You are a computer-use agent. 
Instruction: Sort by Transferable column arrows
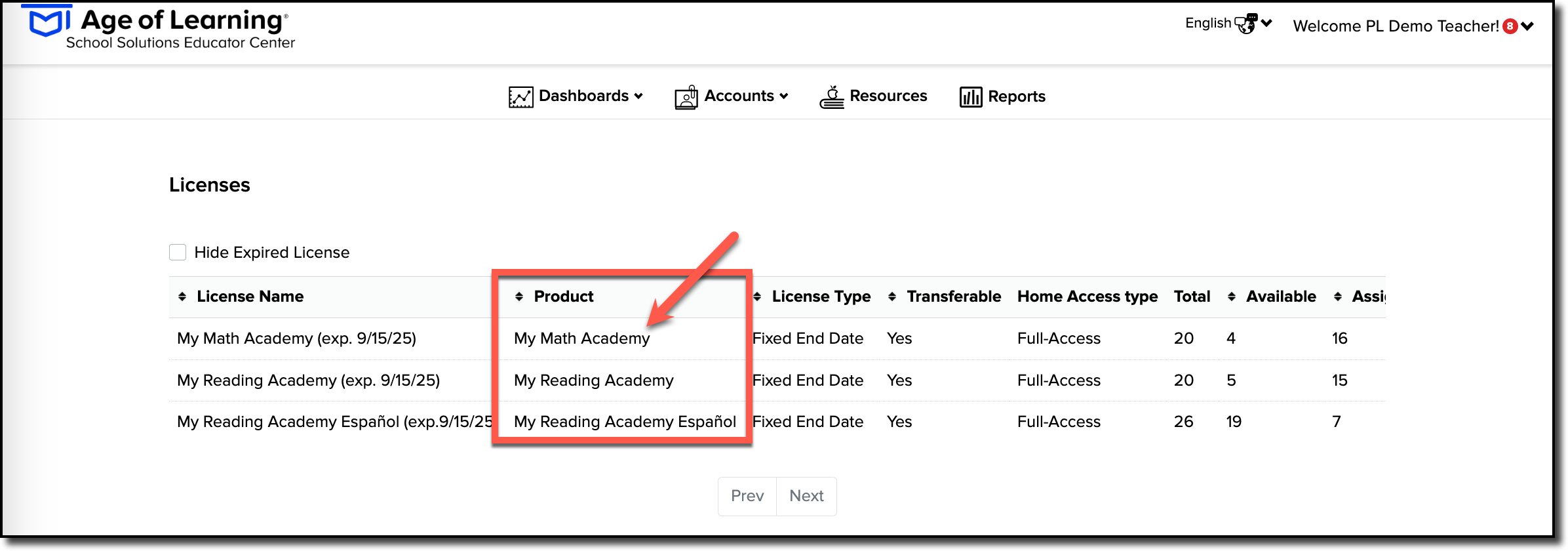[x=892, y=296]
